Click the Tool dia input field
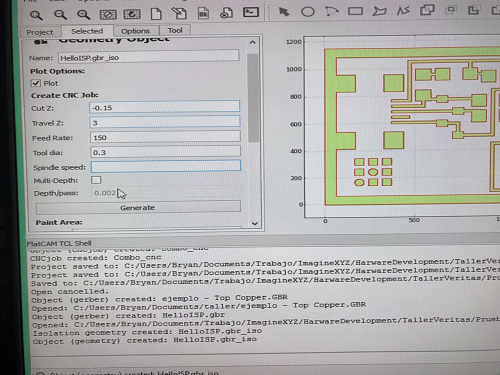Screen dimensions: 500x375 pos(166,152)
